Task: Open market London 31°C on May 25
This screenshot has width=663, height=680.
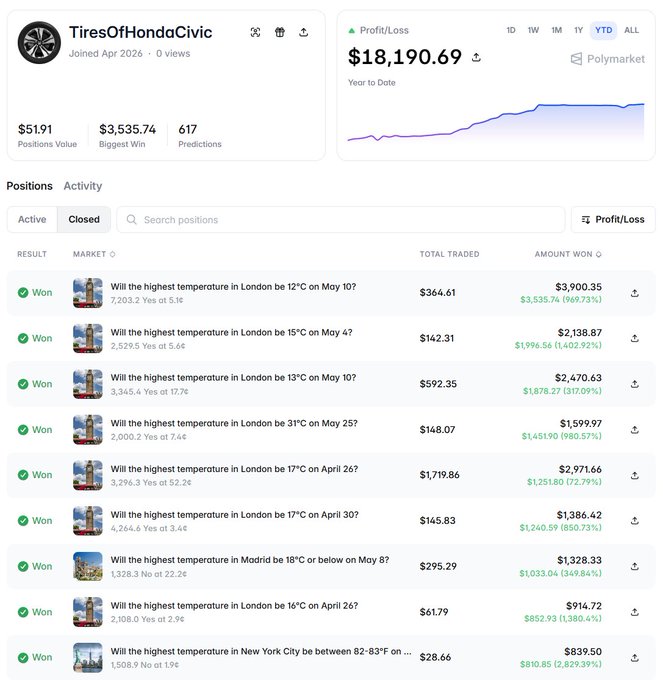Action: 234,423
